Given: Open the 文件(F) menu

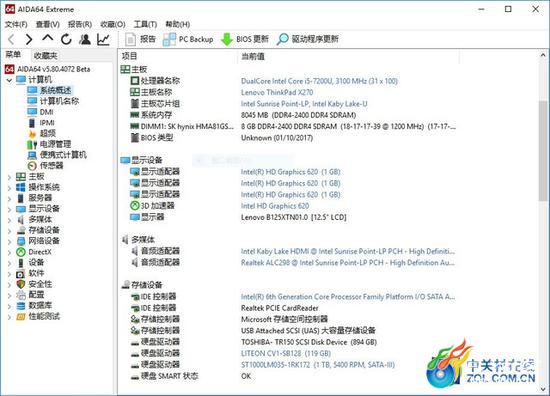Looking at the screenshot, I should (x=16, y=24).
